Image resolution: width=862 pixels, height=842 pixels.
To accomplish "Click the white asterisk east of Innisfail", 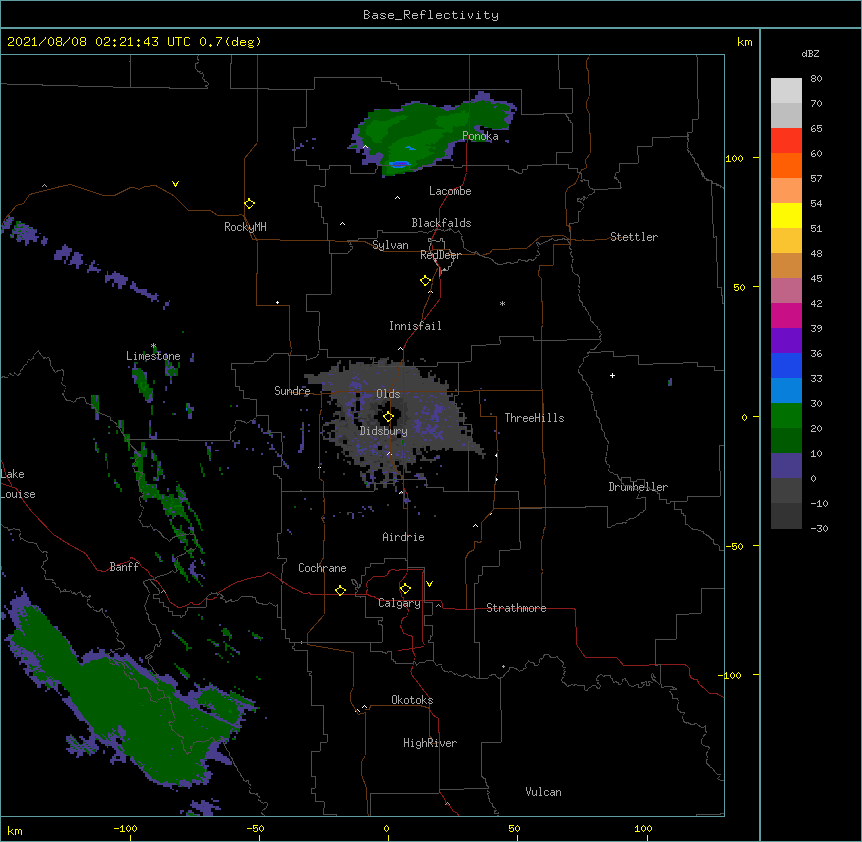I will [502, 303].
